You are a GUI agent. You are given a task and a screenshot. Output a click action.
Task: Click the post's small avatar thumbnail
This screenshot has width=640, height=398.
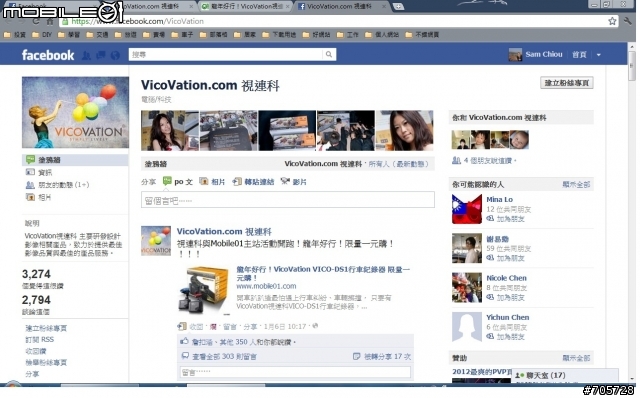[156, 241]
